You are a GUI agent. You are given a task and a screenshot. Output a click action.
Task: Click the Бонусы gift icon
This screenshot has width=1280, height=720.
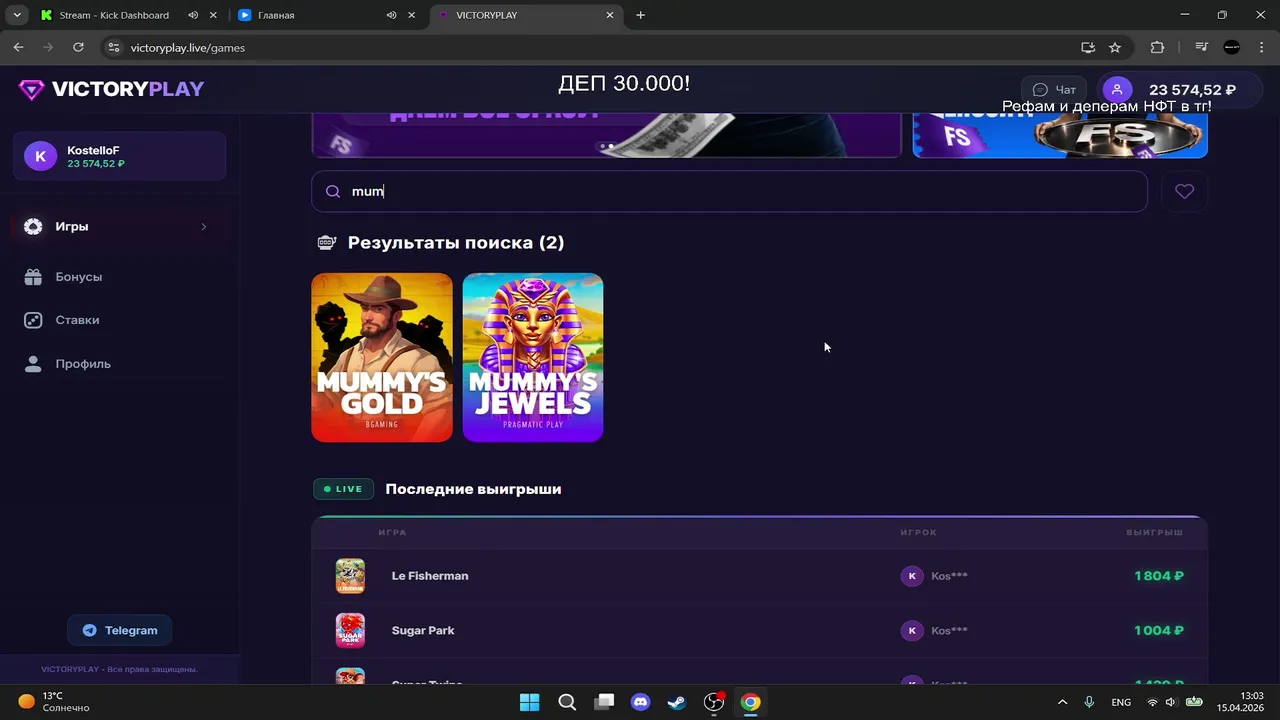tap(33, 277)
